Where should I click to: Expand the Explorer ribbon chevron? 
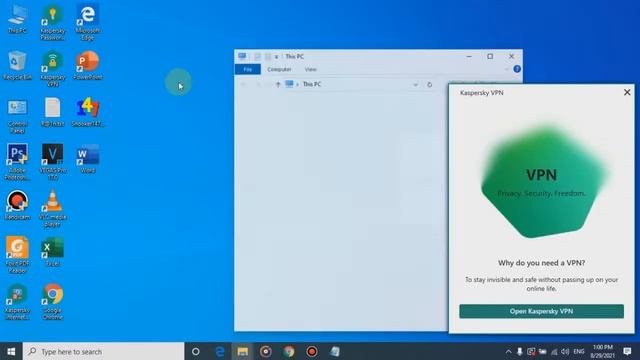(x=507, y=69)
